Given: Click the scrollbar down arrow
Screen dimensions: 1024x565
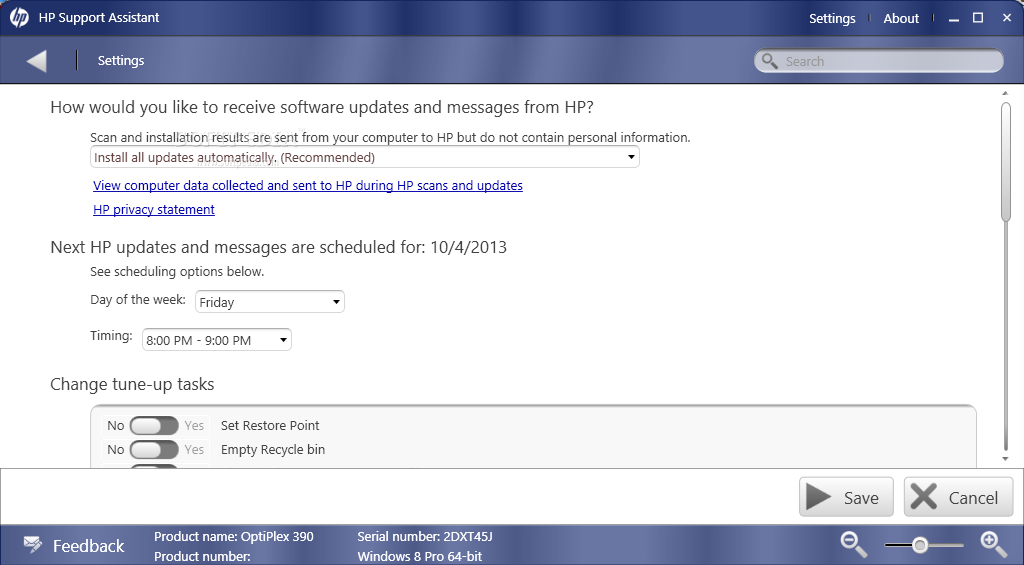Looking at the screenshot, I should 1006,459.
